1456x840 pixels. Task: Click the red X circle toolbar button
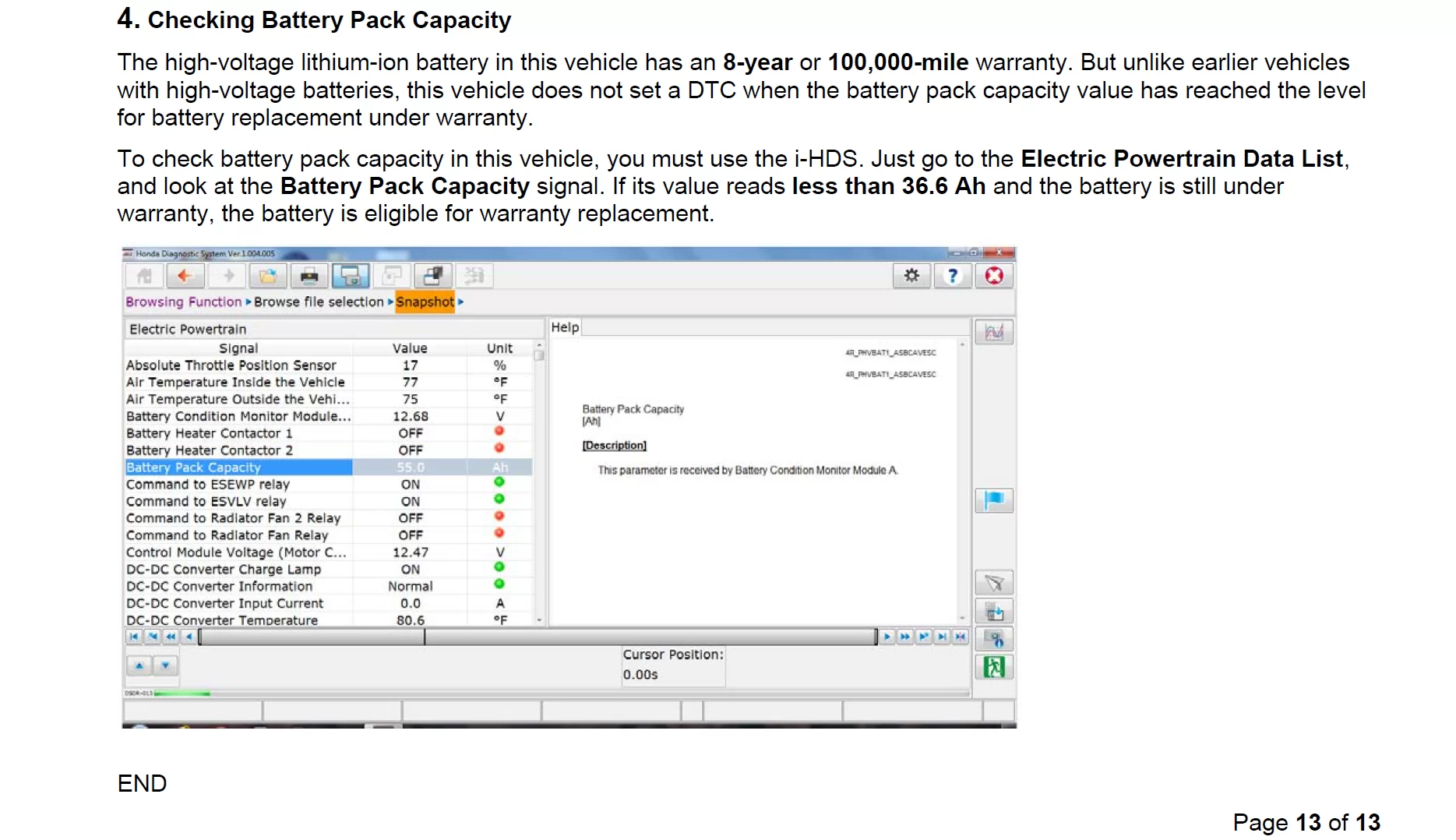tap(994, 276)
